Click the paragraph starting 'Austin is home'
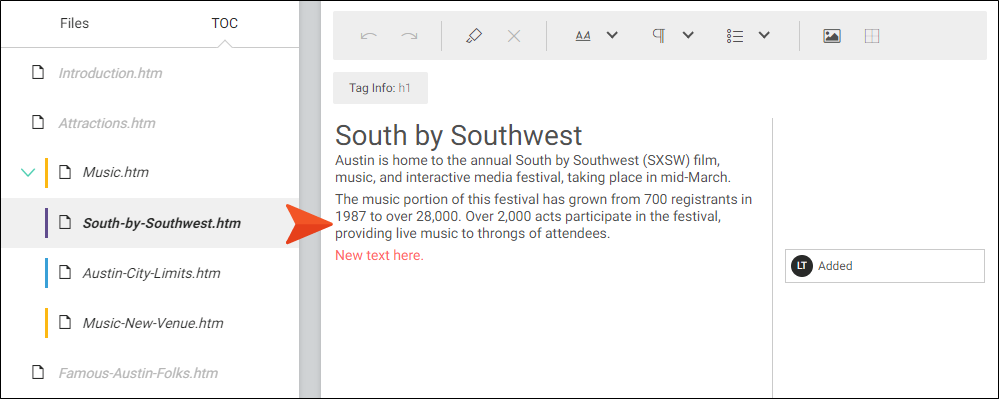 tap(533, 168)
